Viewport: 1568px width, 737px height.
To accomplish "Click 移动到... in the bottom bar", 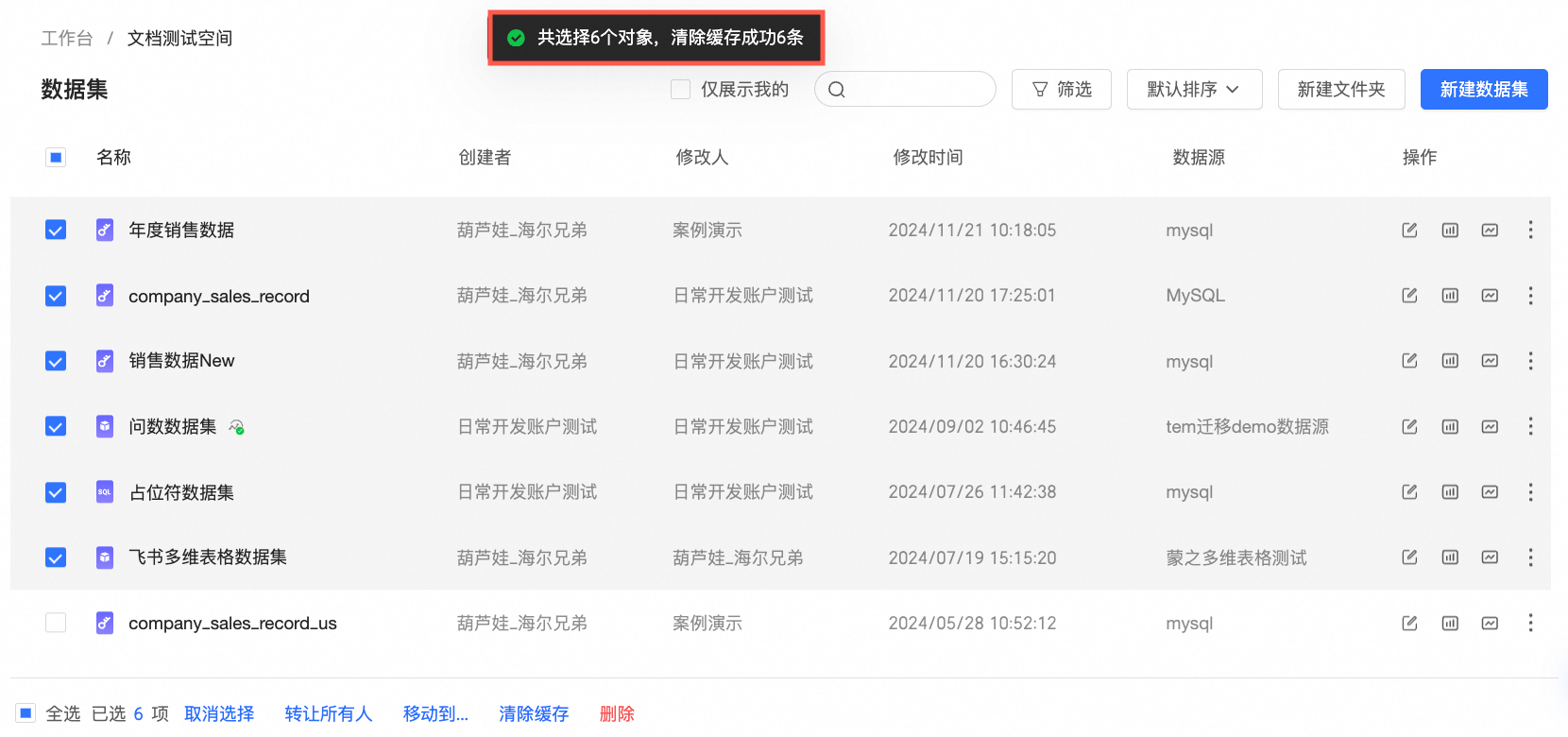I will click(435, 713).
